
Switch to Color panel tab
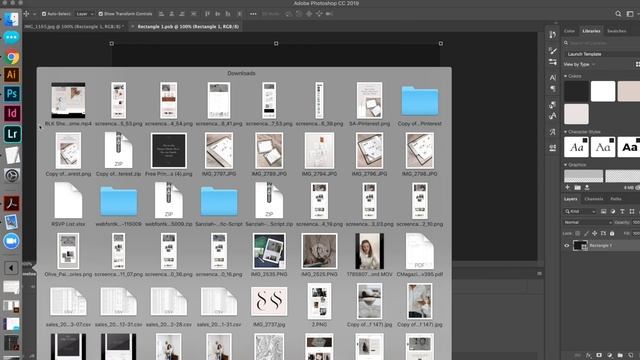pos(569,31)
